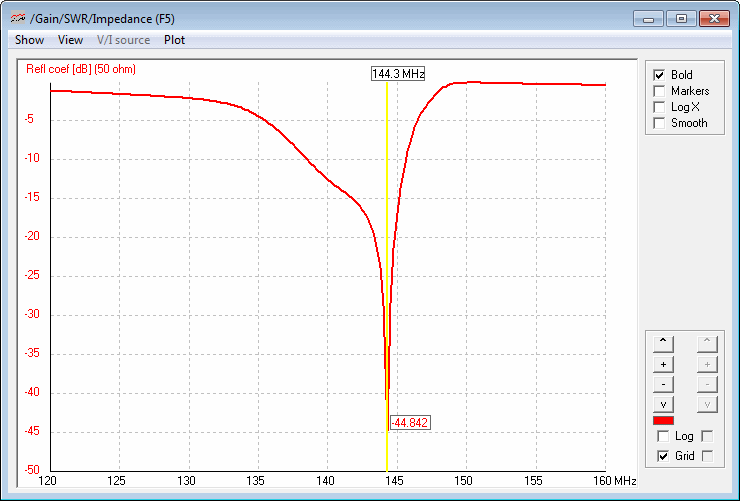Enable the Markers checkbox
Image resolution: width=740 pixels, height=501 pixels.
click(x=659, y=91)
